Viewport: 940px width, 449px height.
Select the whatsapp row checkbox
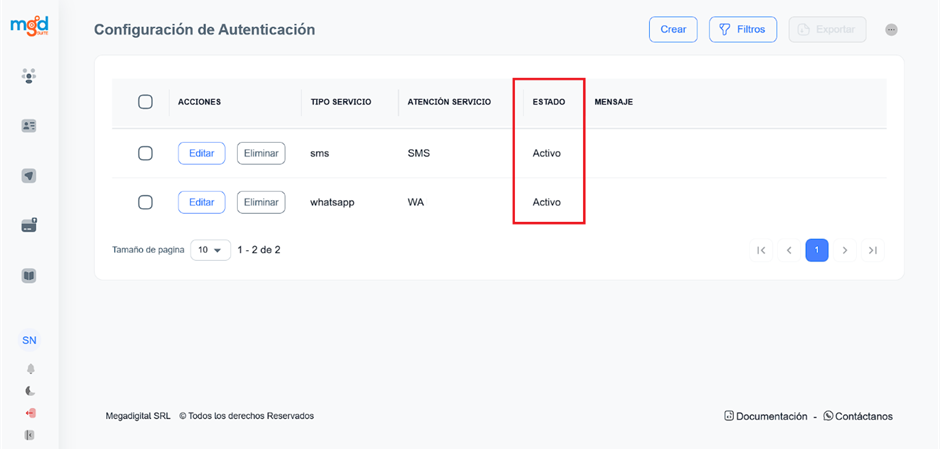coord(145,202)
